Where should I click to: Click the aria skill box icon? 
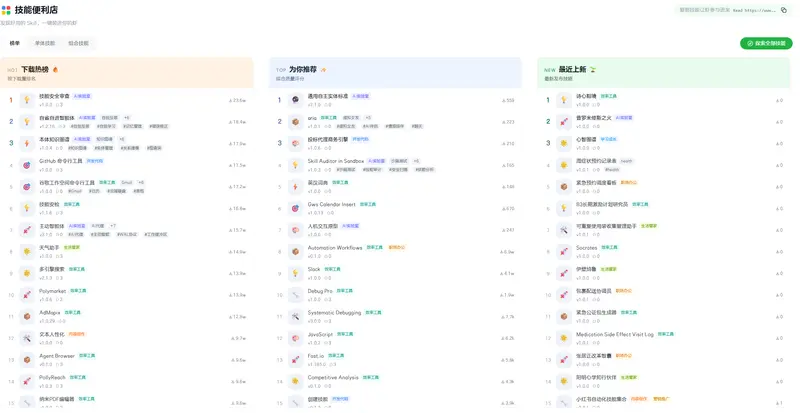[x=295, y=122]
